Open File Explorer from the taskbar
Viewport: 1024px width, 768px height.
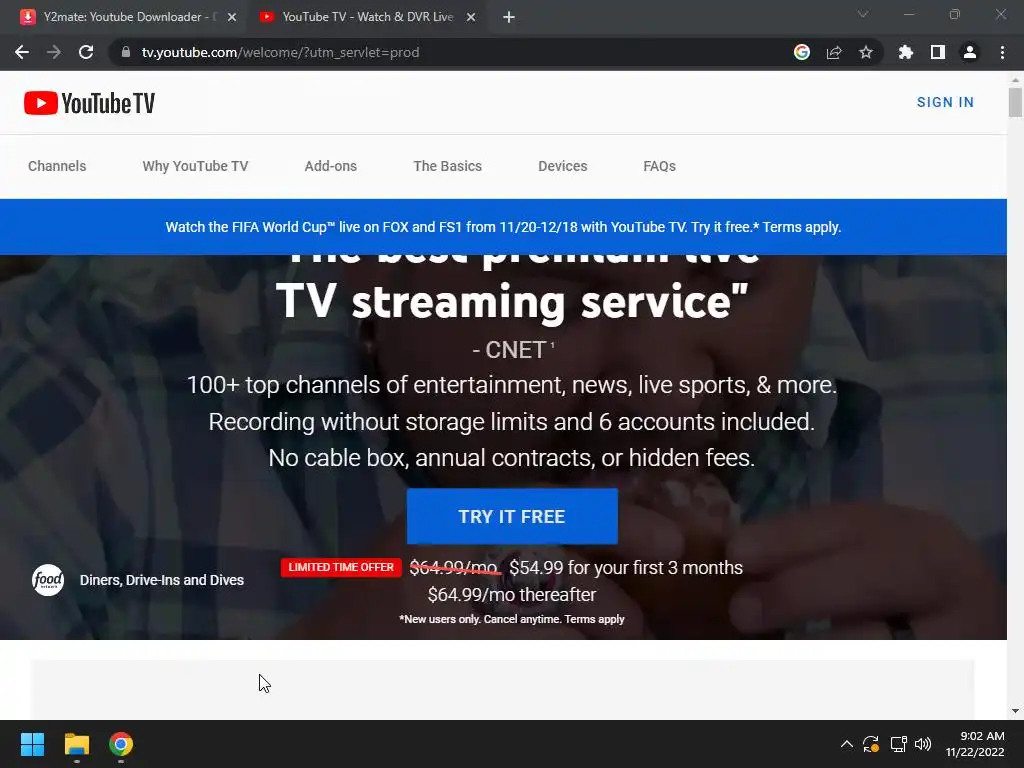click(76, 744)
